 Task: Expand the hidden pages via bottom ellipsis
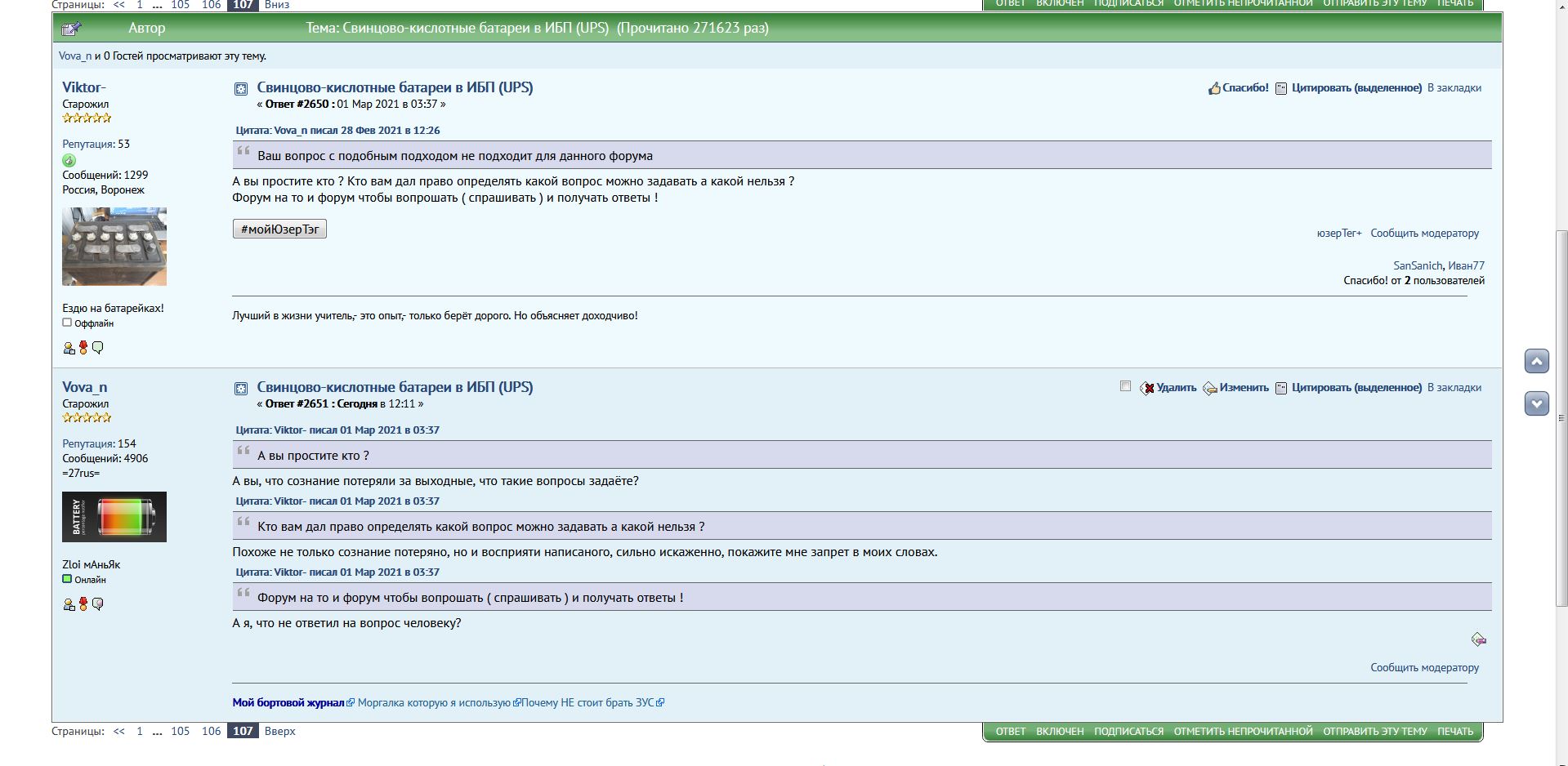pos(157,732)
